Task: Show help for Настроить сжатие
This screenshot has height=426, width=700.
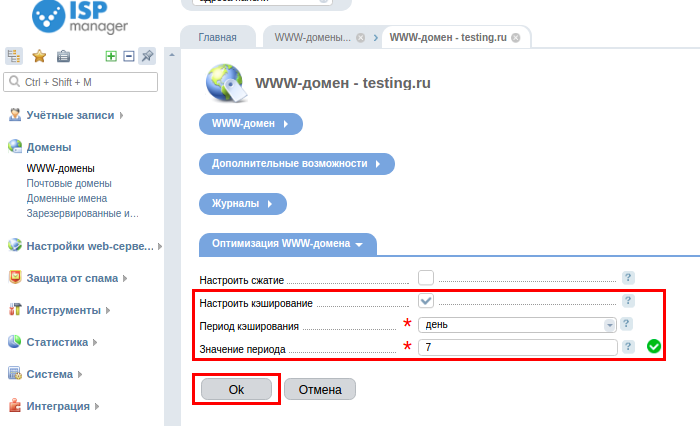Action: click(x=628, y=278)
